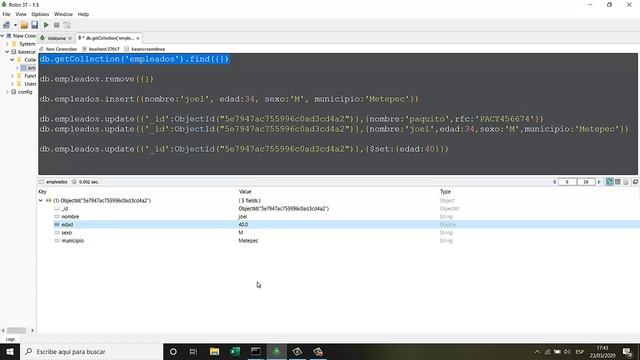Viewport: 640px width, 360px height.
Task: Open the Windows Start menu
Action: tap(10, 352)
